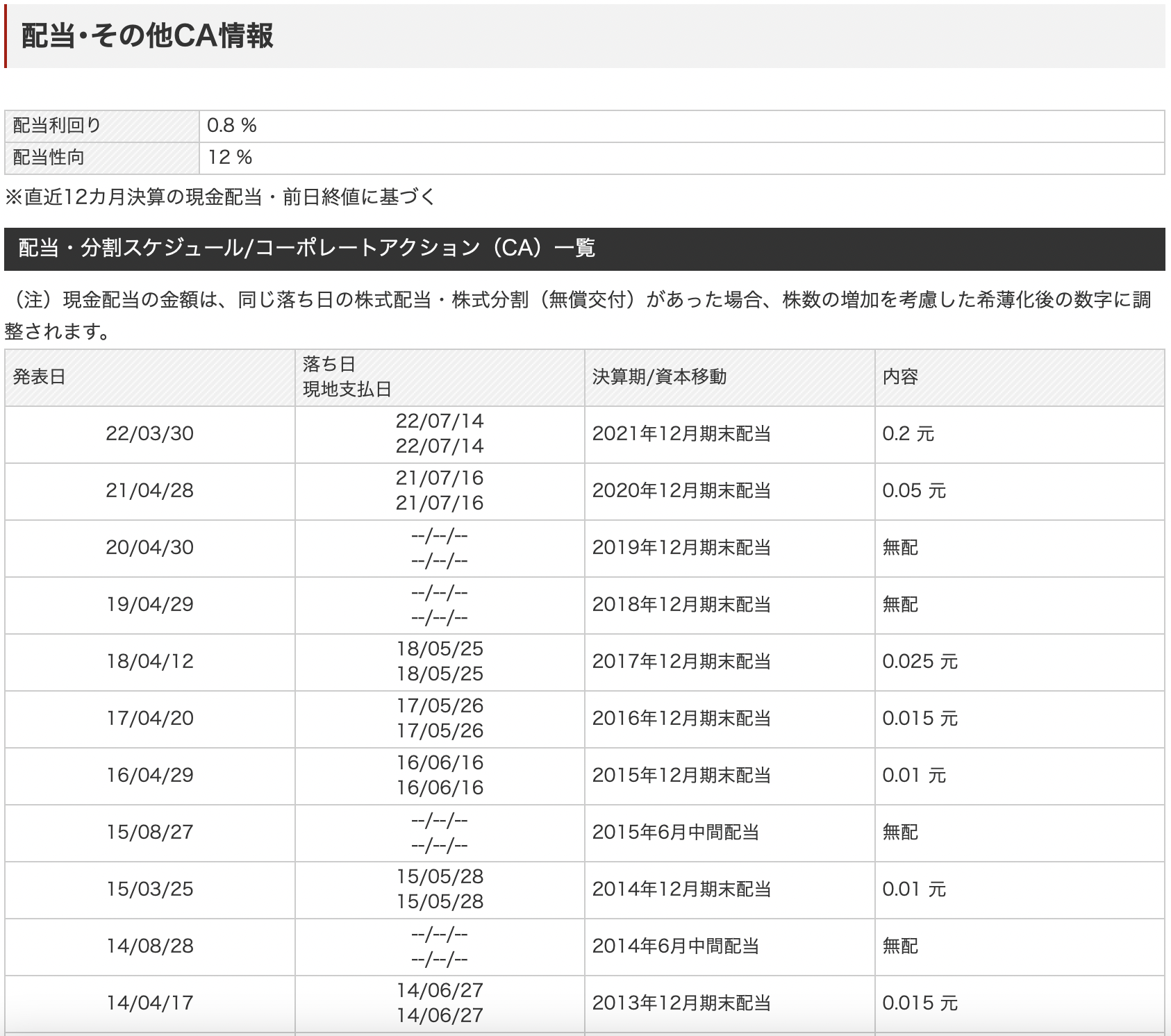Click the dividend yield value 0.8 %
1171x1036 pixels.
pyautogui.click(x=232, y=126)
